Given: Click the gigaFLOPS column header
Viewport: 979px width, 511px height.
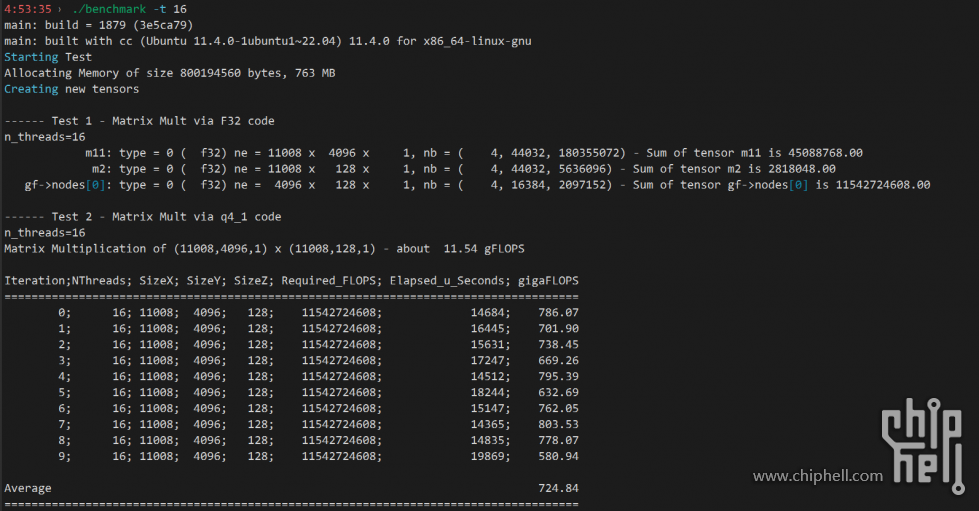Looking at the screenshot, I should pos(548,281).
